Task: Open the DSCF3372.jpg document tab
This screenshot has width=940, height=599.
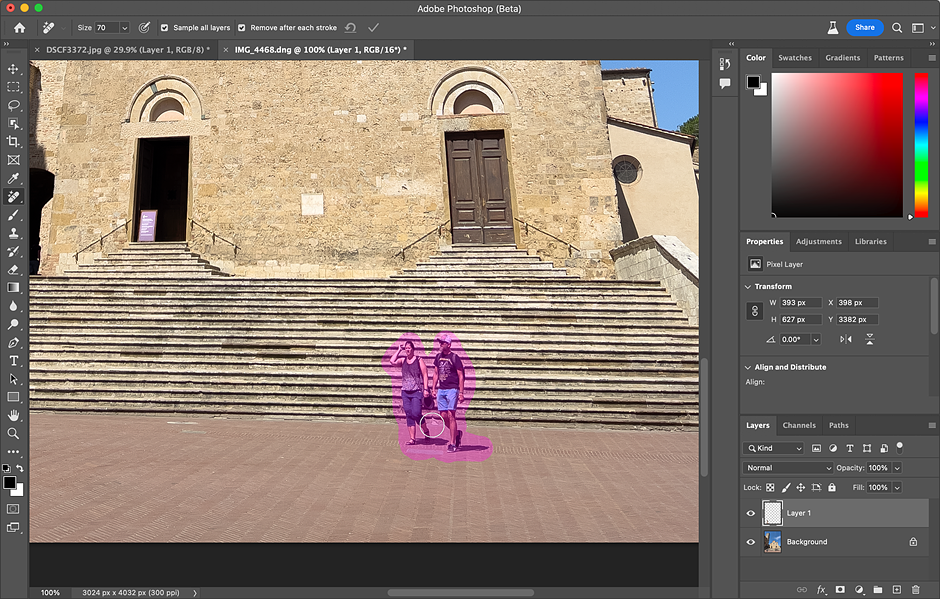Action: click(x=127, y=49)
